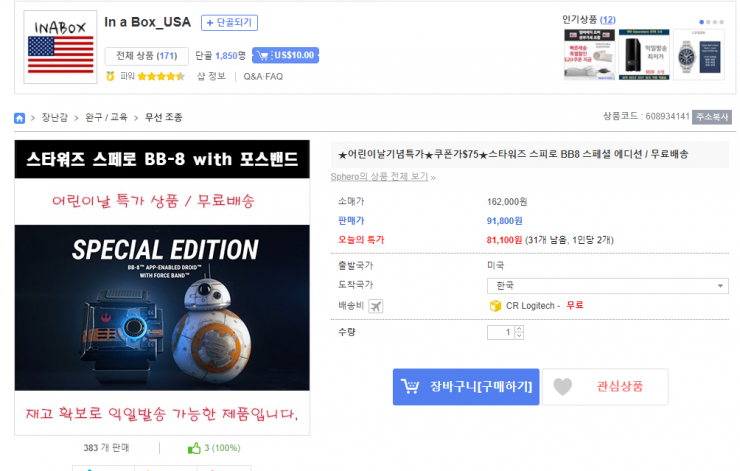The width and height of the screenshot is (740, 471).
Task: Focus the quantity input field
Action: (501, 332)
